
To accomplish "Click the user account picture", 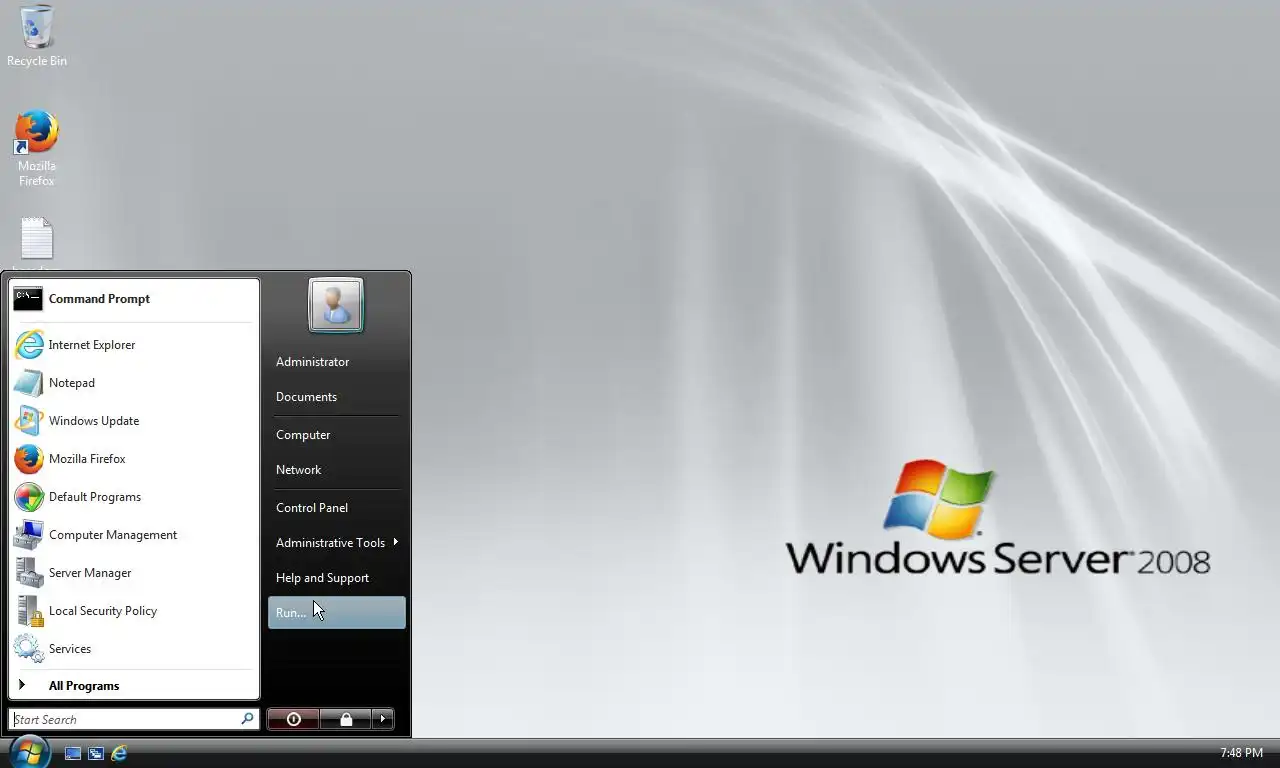I will 336,305.
